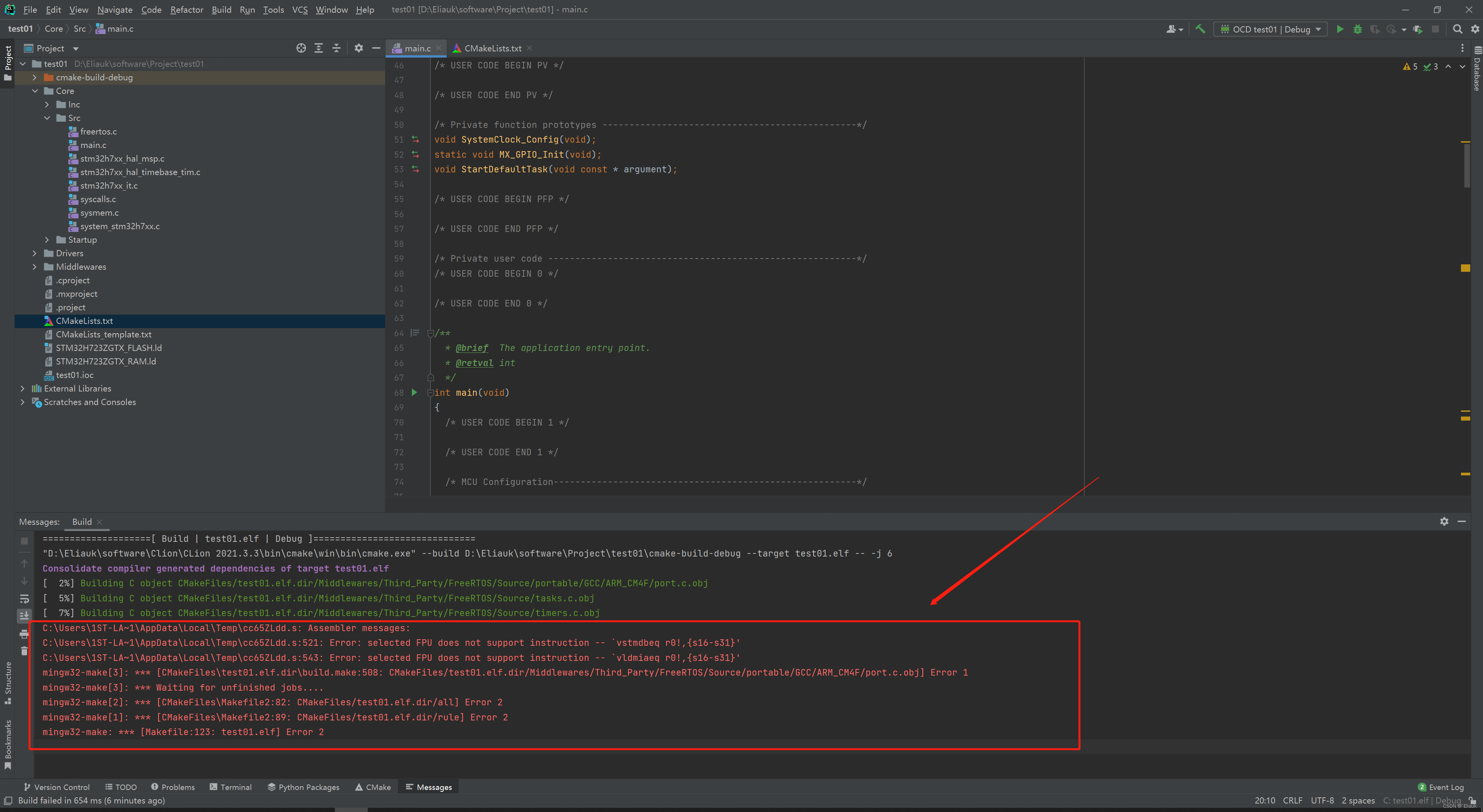Jump to next message with the down arrow
Viewport: 1483px width, 812px height.
24,580
